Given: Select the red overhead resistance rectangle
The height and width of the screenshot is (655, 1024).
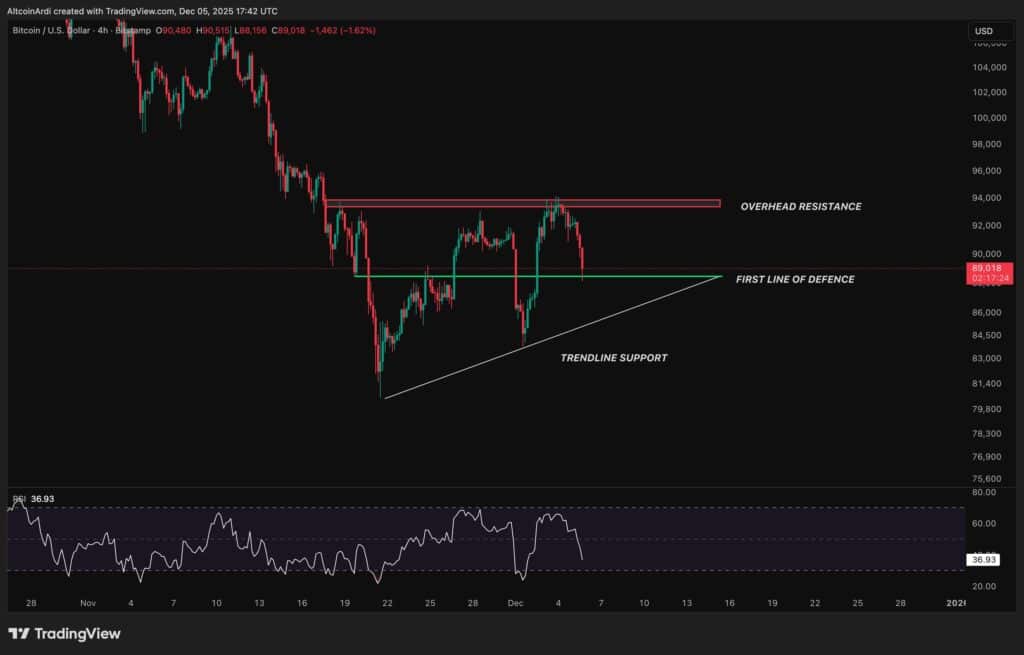Looking at the screenshot, I should click(x=523, y=203).
